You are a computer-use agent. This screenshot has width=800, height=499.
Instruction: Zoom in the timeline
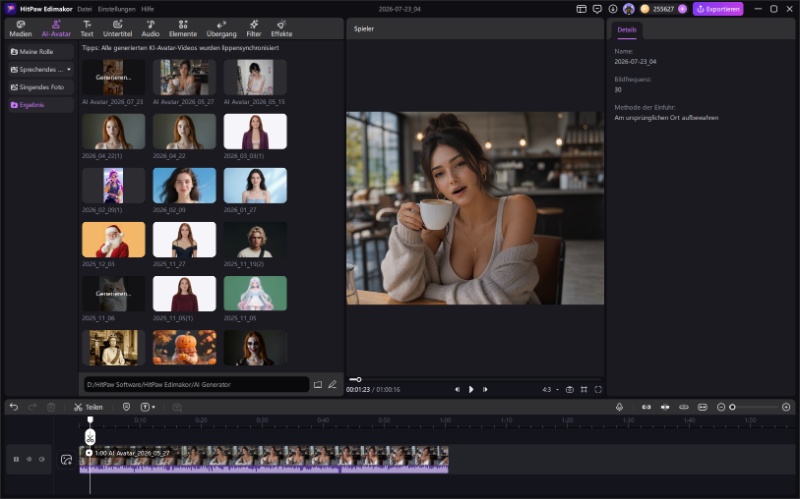786,407
